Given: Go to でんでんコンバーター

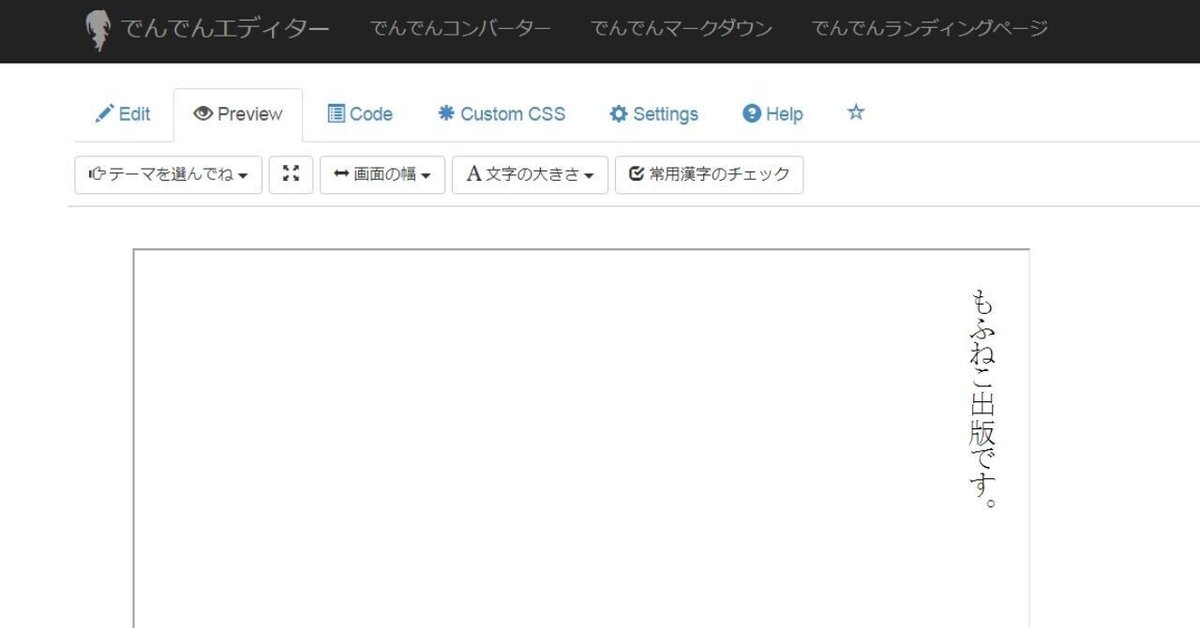Looking at the screenshot, I should coord(462,29).
